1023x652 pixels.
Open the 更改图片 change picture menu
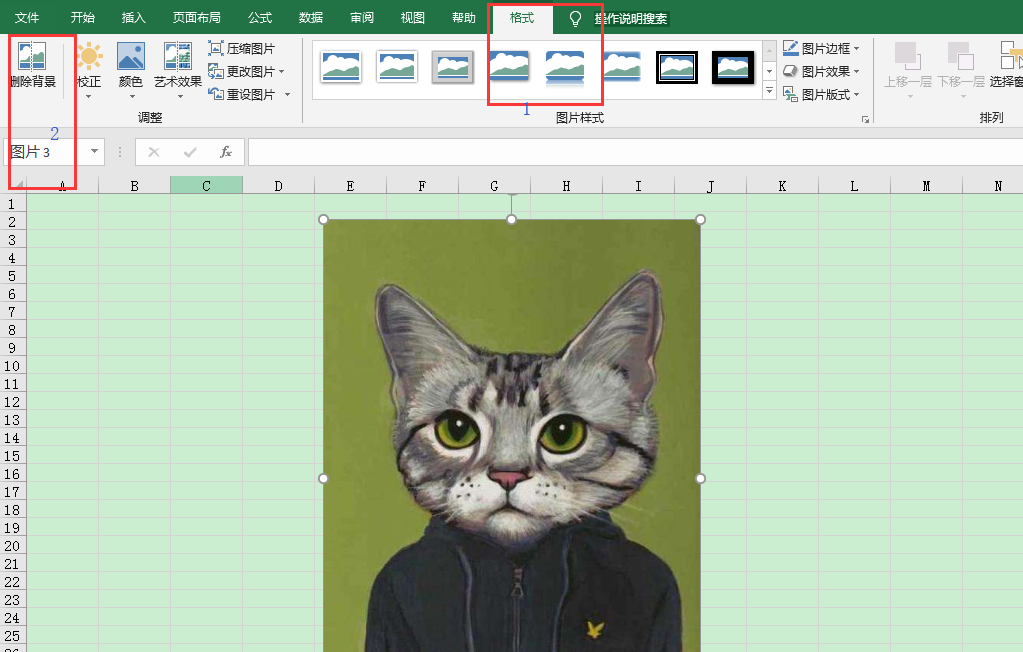click(x=246, y=71)
